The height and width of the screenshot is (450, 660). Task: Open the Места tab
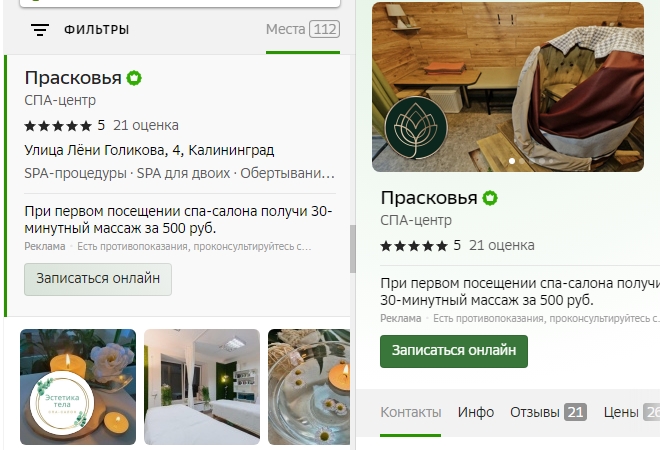pyautogui.click(x=303, y=29)
